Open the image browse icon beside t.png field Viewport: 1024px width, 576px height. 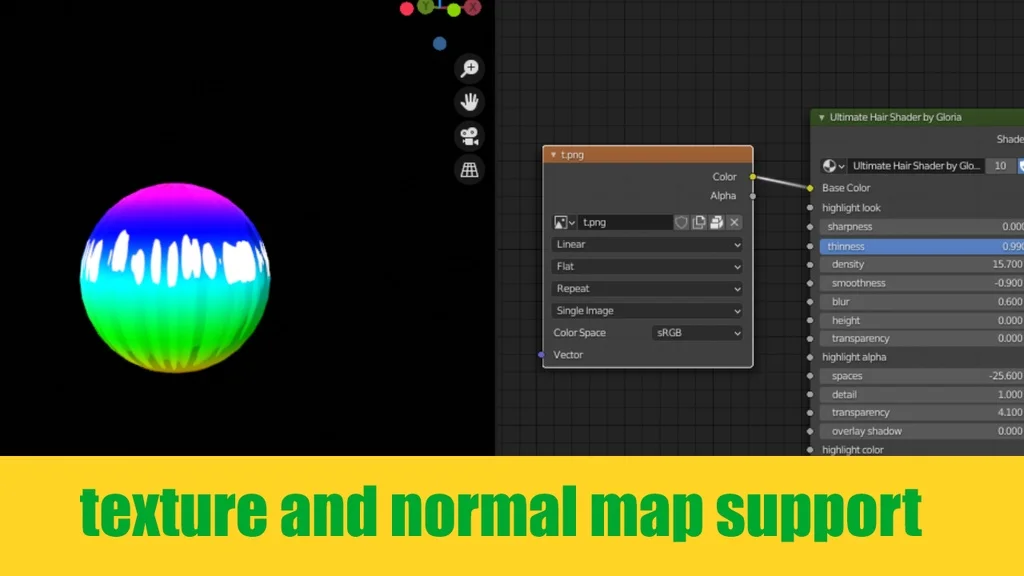tap(564, 222)
